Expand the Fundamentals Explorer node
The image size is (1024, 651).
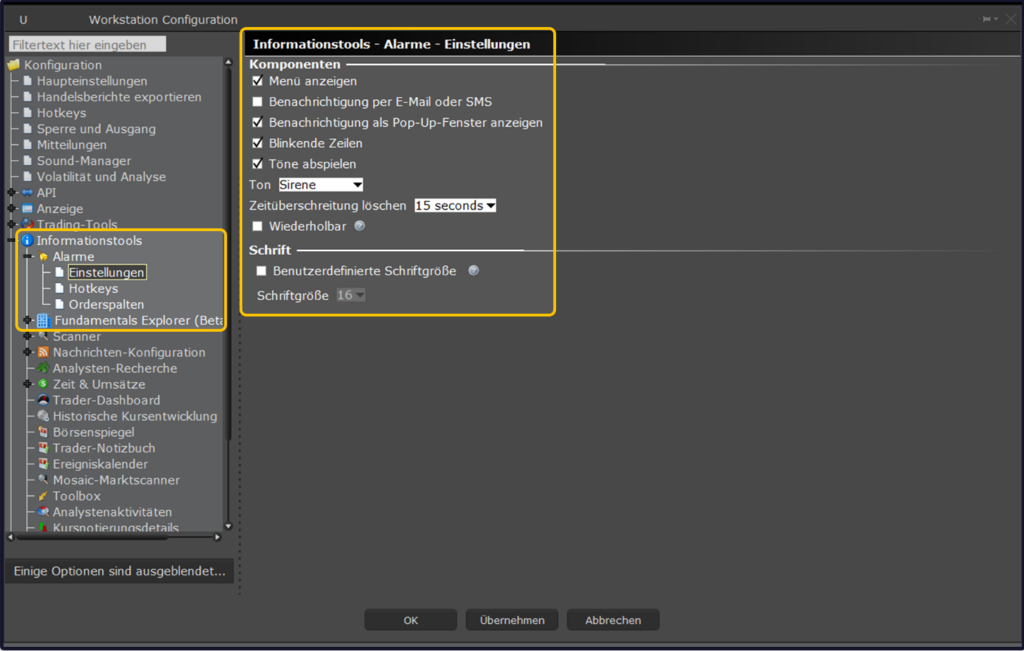27,321
